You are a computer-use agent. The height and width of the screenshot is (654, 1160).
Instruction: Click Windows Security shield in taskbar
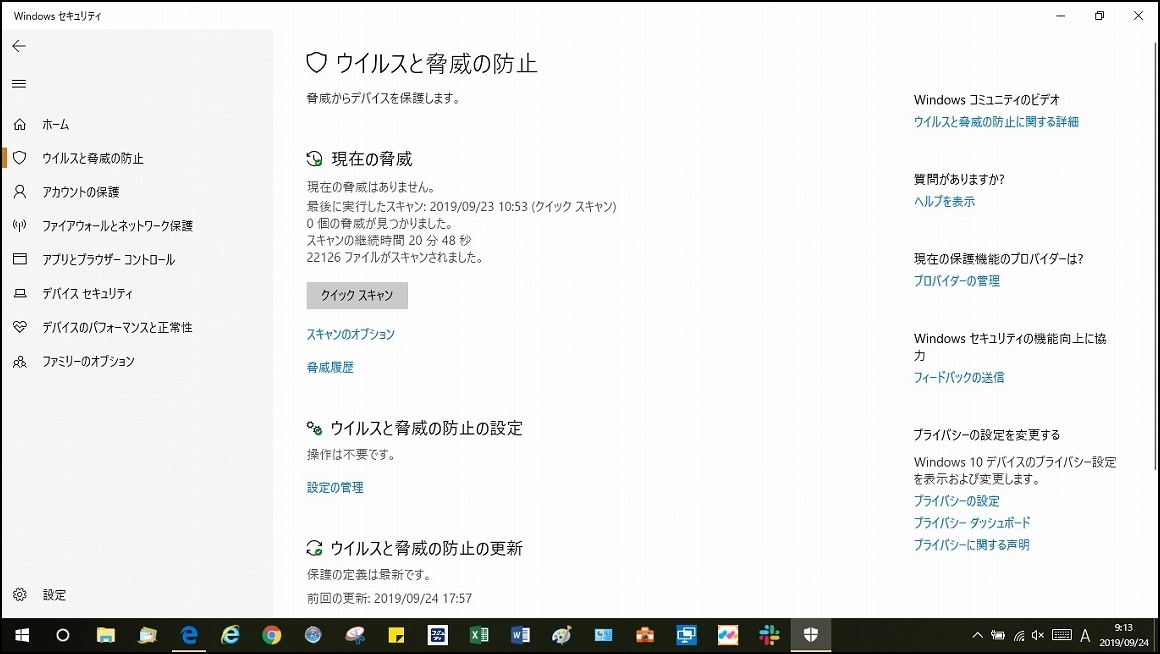pos(811,636)
